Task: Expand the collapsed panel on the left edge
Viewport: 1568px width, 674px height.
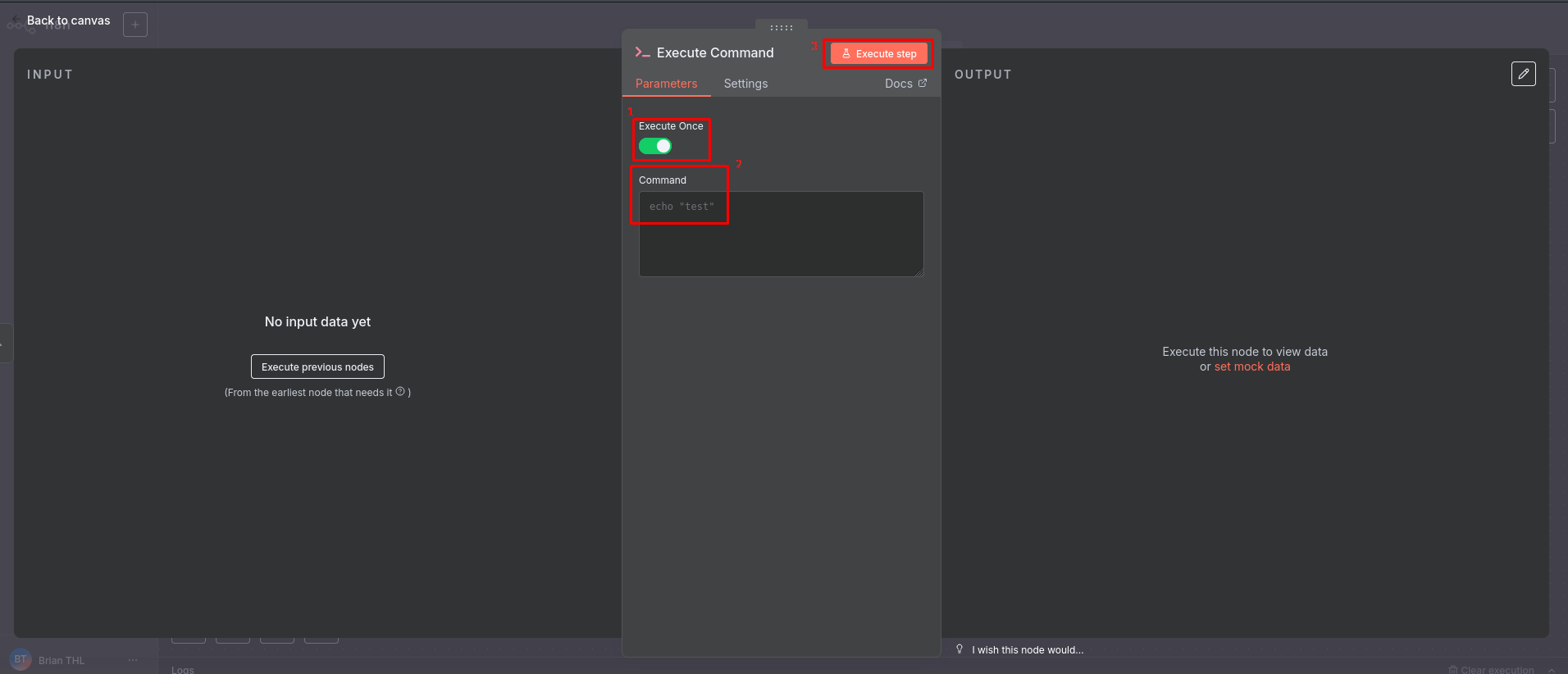Action: pyautogui.click(x=4, y=344)
